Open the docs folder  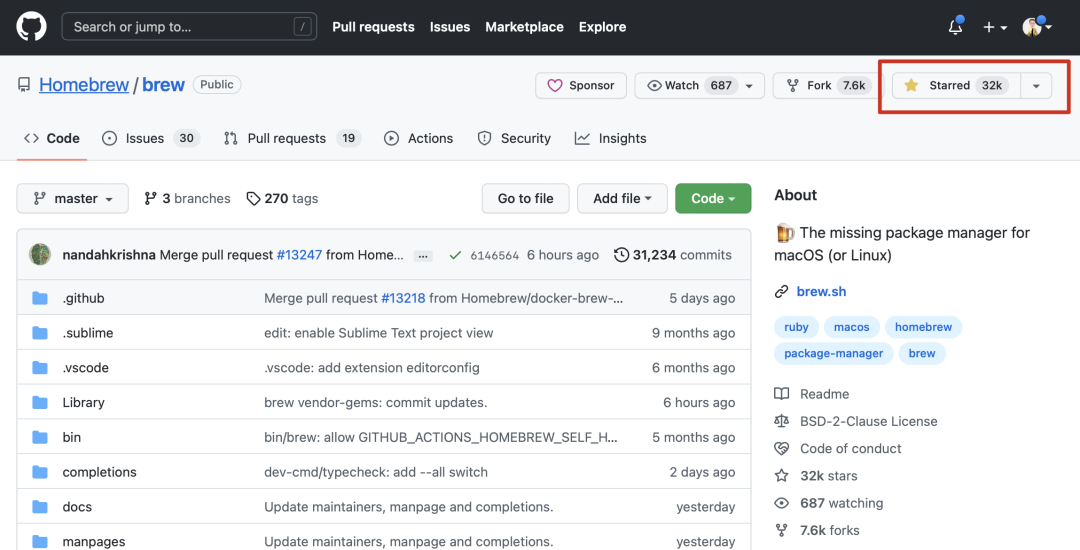pos(77,507)
